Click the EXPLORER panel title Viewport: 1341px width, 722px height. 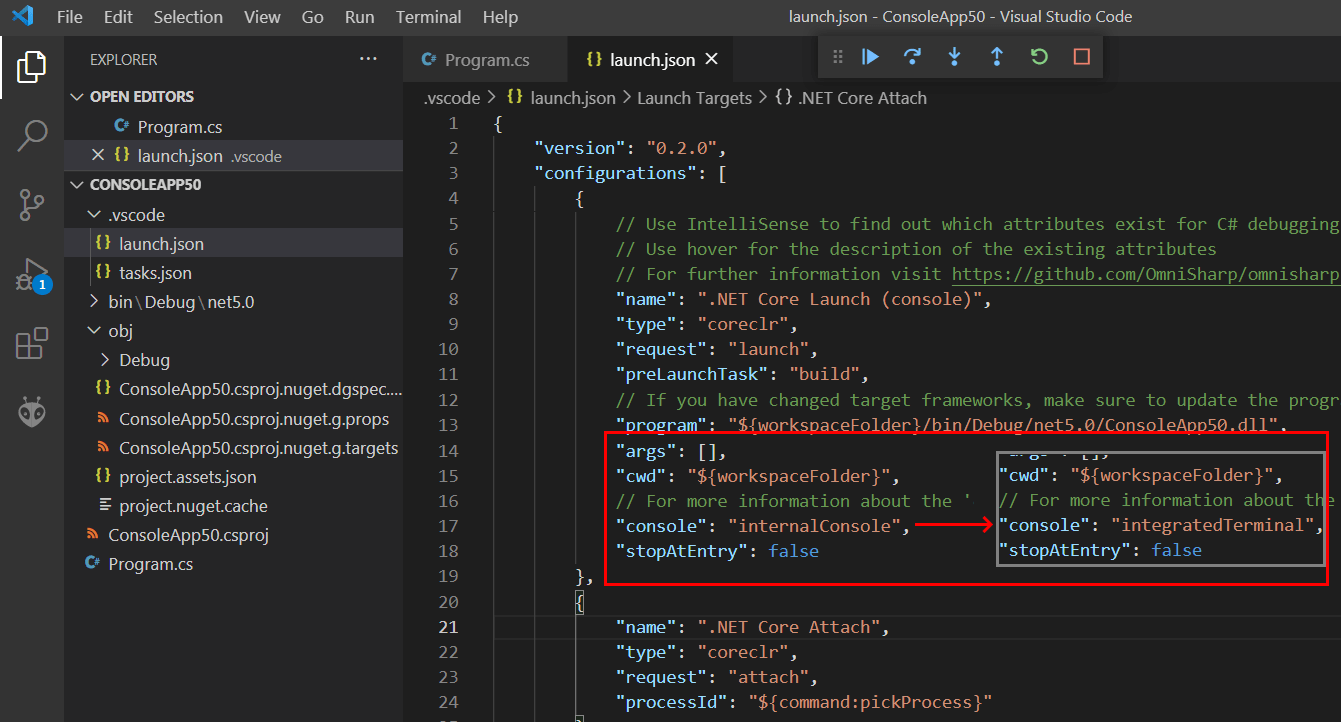click(x=123, y=60)
